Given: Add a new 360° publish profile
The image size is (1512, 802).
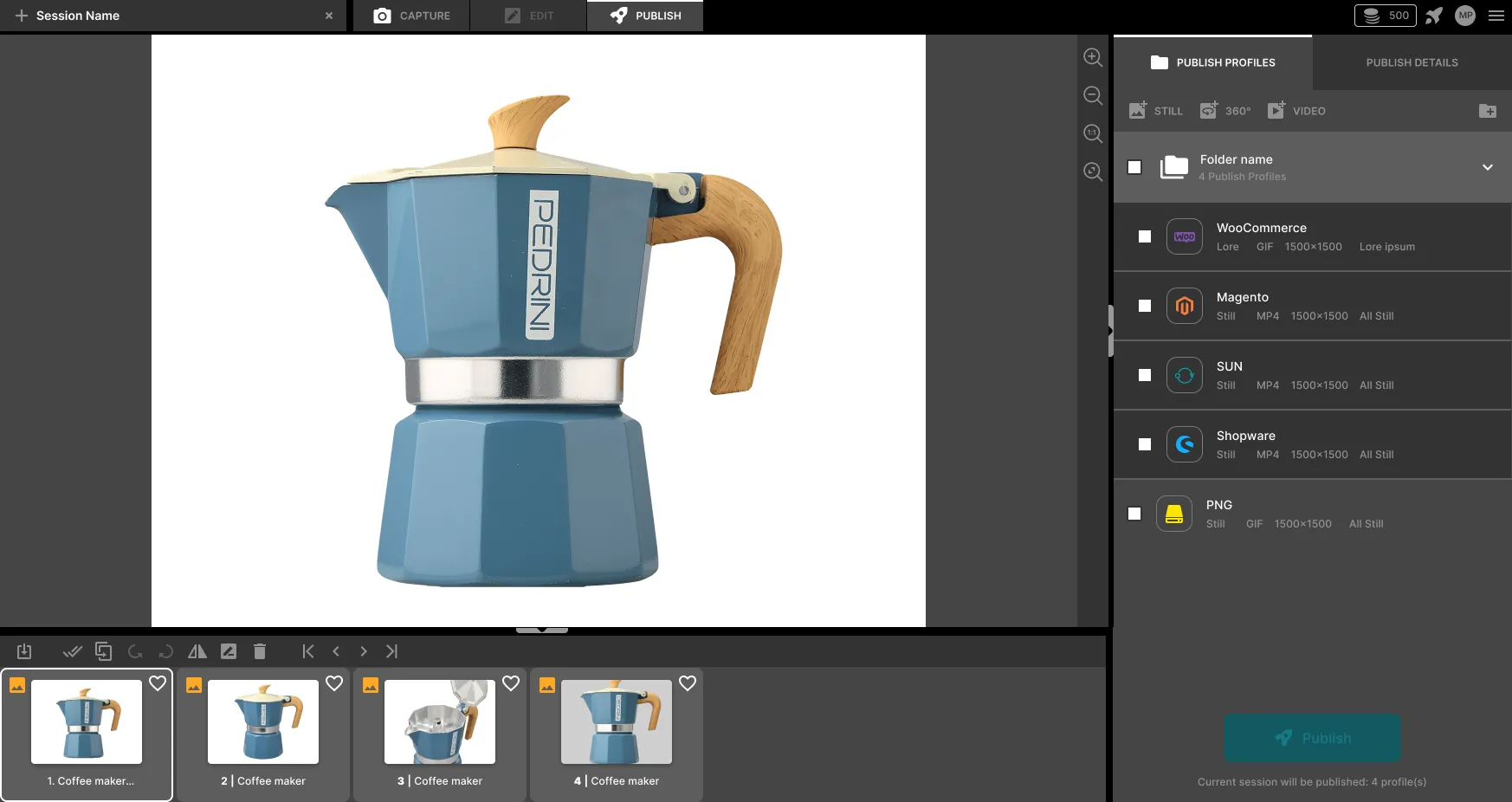Looking at the screenshot, I should [x=1225, y=111].
